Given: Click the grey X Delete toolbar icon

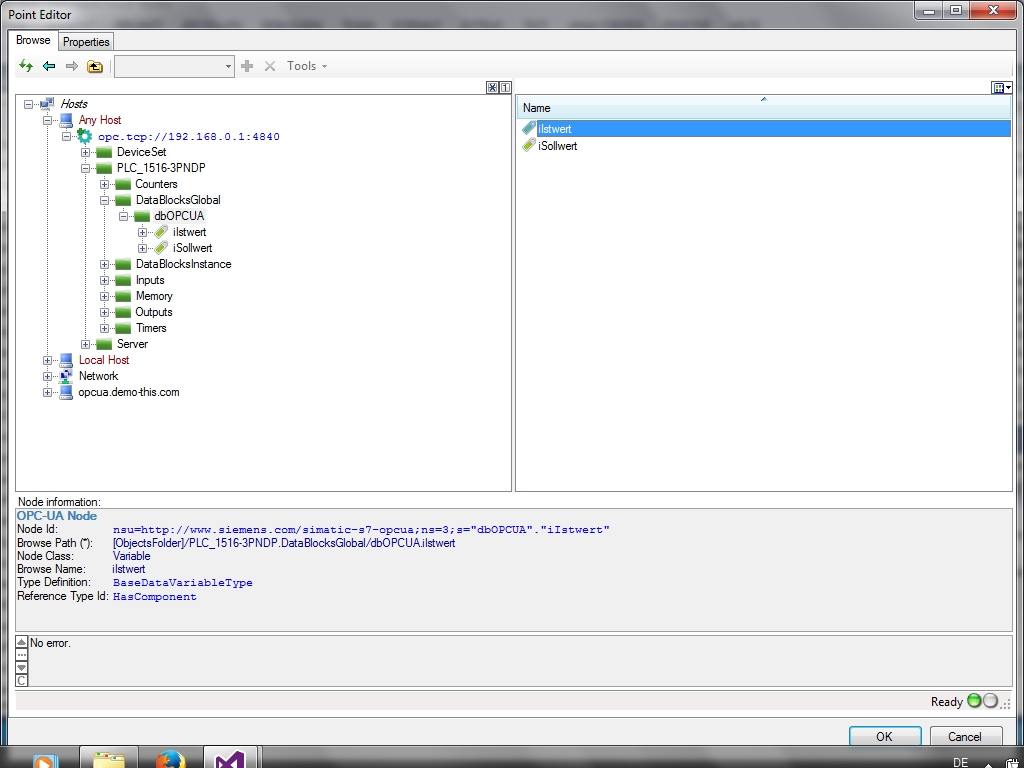Looking at the screenshot, I should [x=270, y=66].
